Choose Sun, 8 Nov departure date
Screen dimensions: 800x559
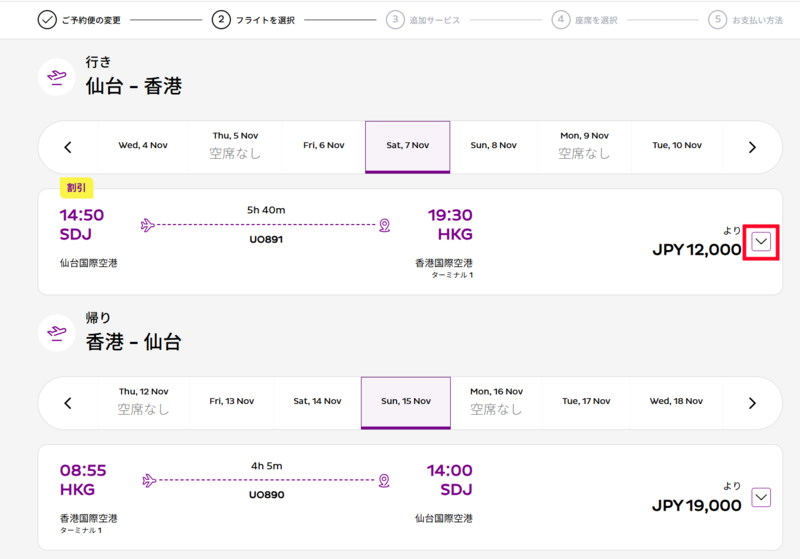point(493,145)
